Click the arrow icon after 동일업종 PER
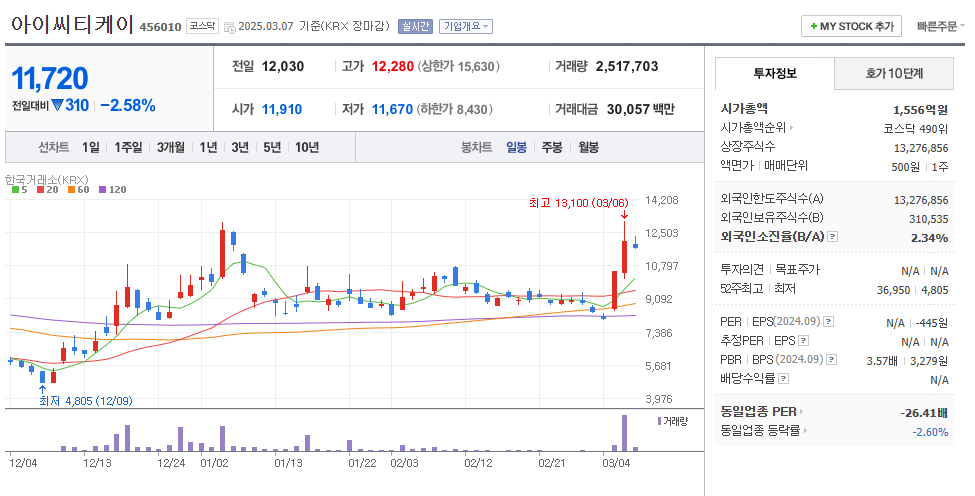975x496 pixels. [x=802, y=411]
